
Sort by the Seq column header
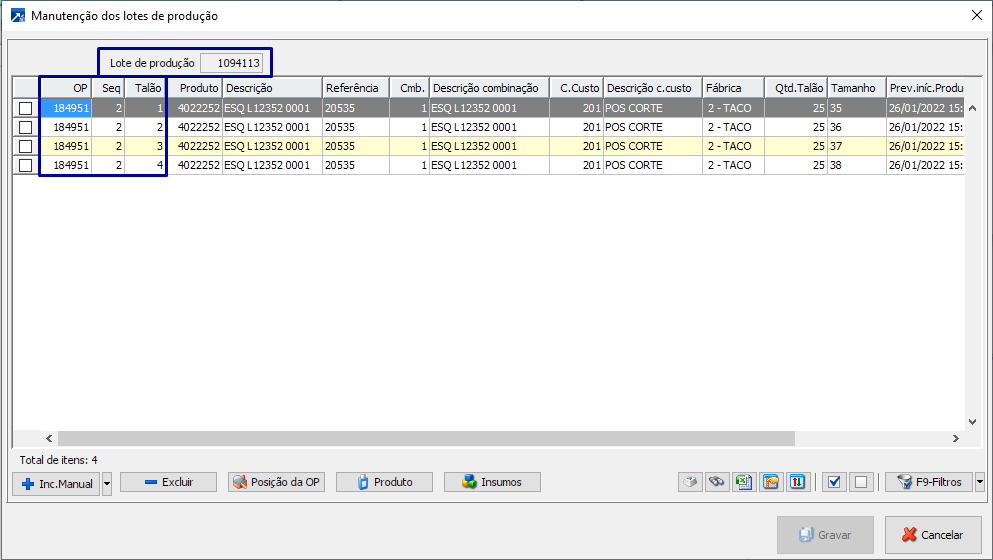(108, 88)
